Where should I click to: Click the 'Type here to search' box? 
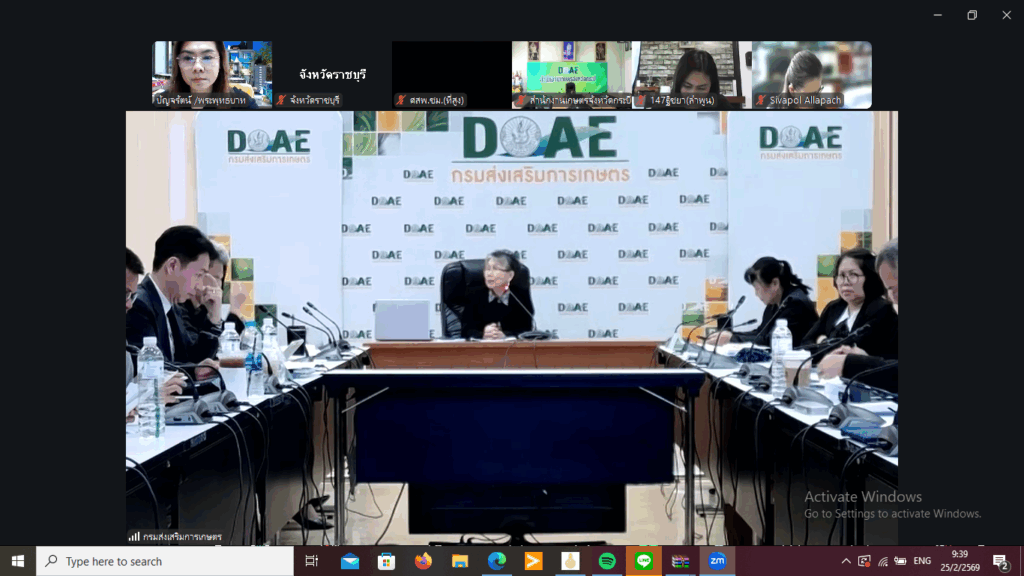(x=165, y=561)
